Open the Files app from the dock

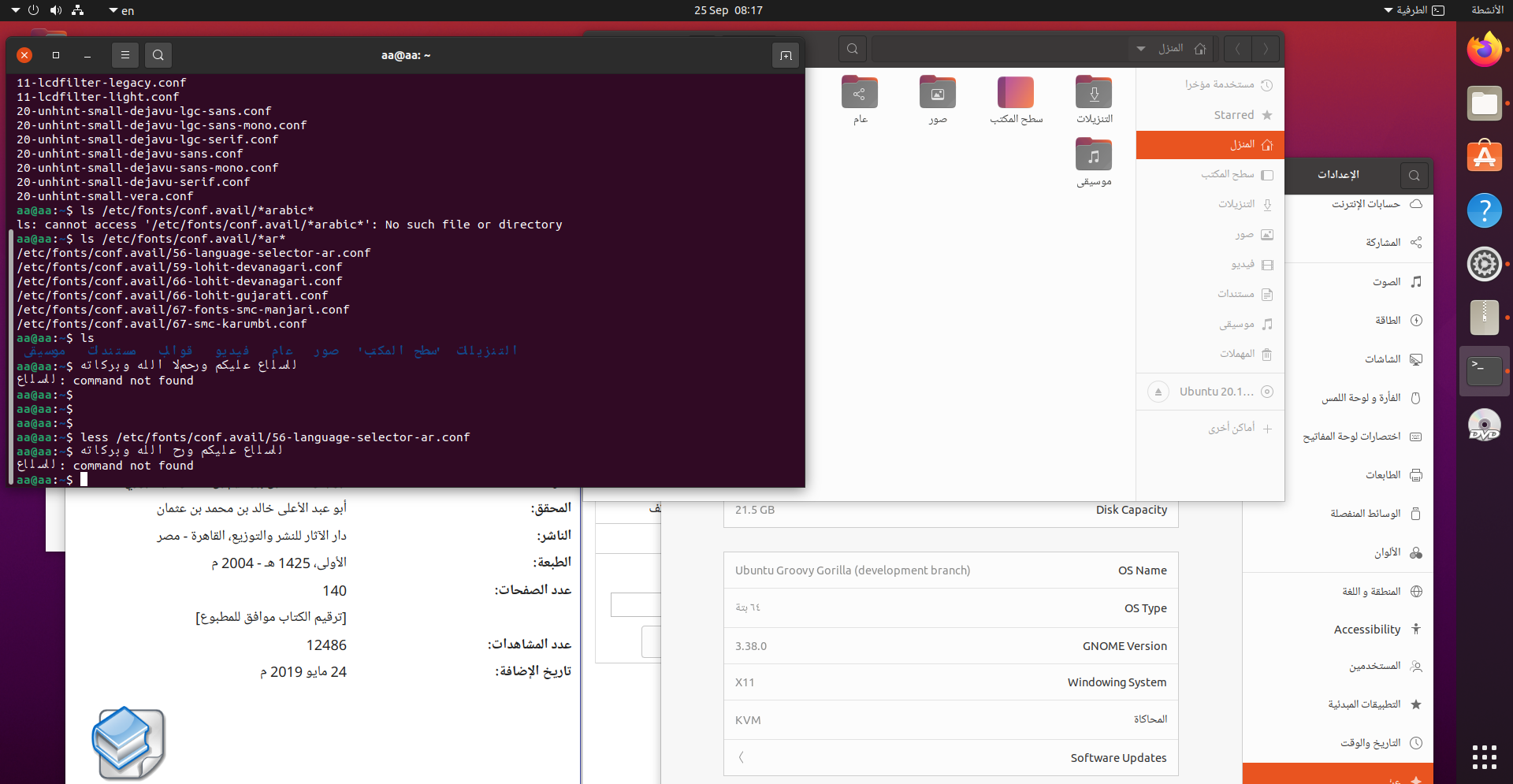pyautogui.click(x=1485, y=103)
